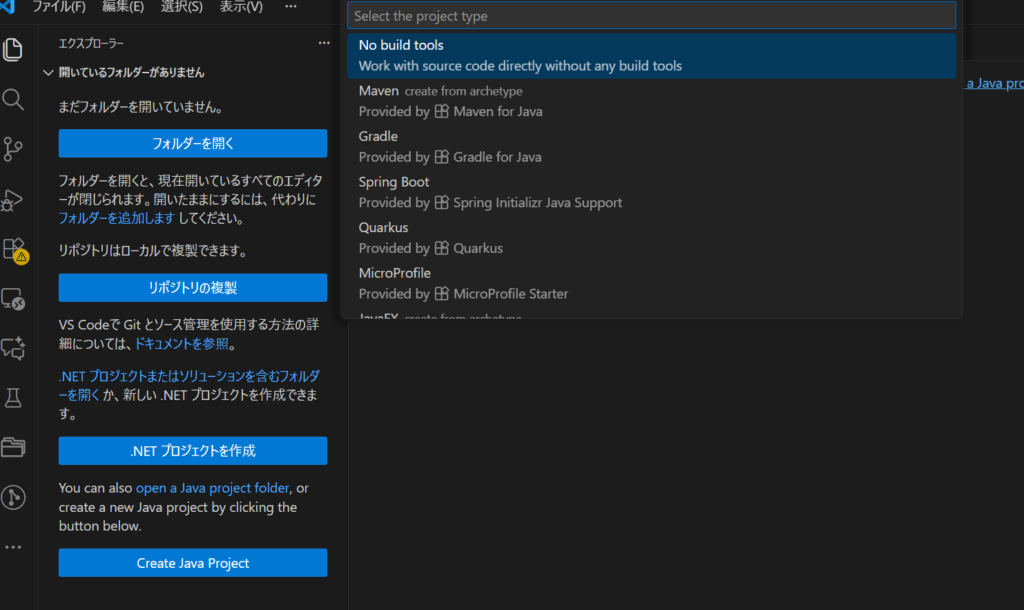
Task: Open the Testing flask icon
Action: coord(13,398)
